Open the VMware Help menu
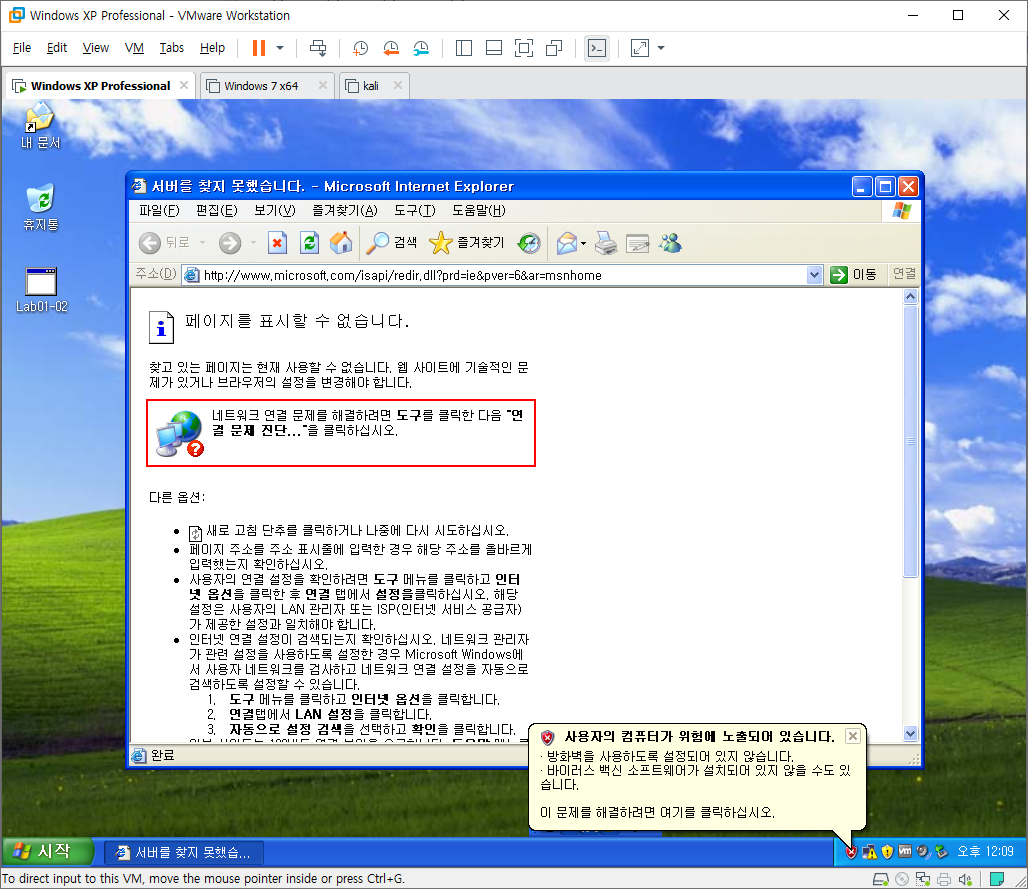This screenshot has height=889, width=1028. [212, 48]
